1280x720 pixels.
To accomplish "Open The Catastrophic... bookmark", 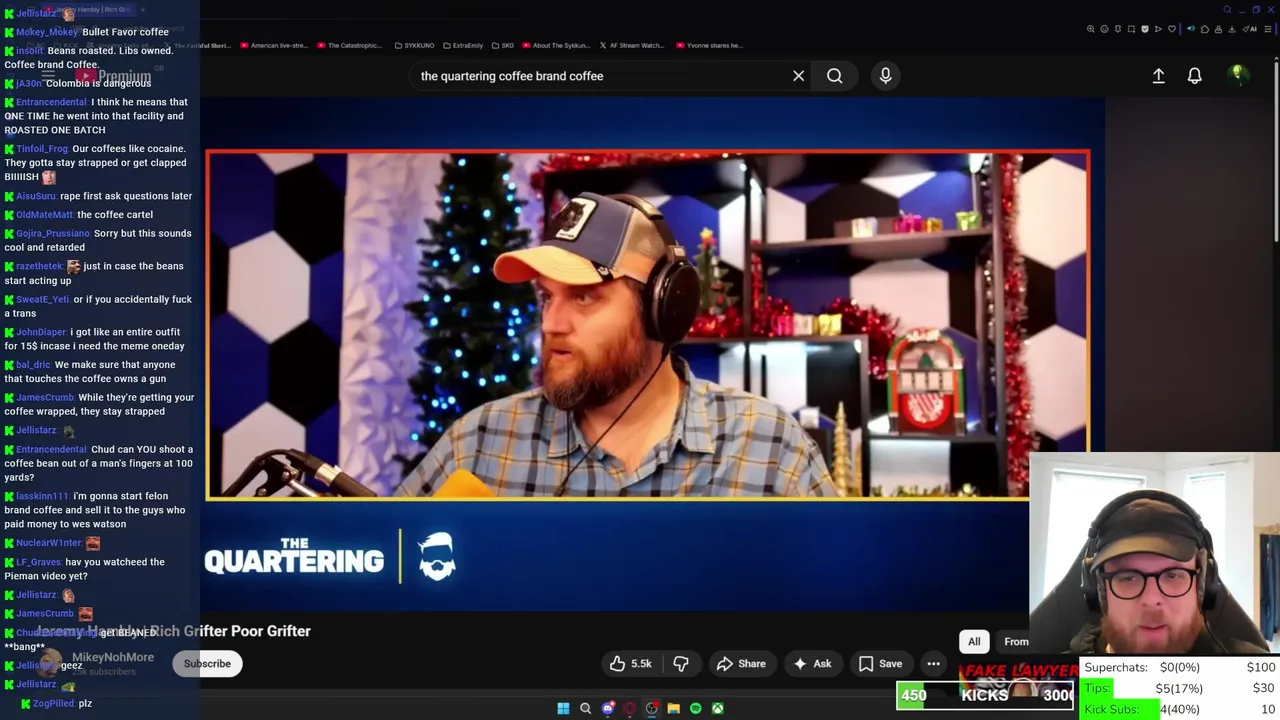I will click(349, 45).
